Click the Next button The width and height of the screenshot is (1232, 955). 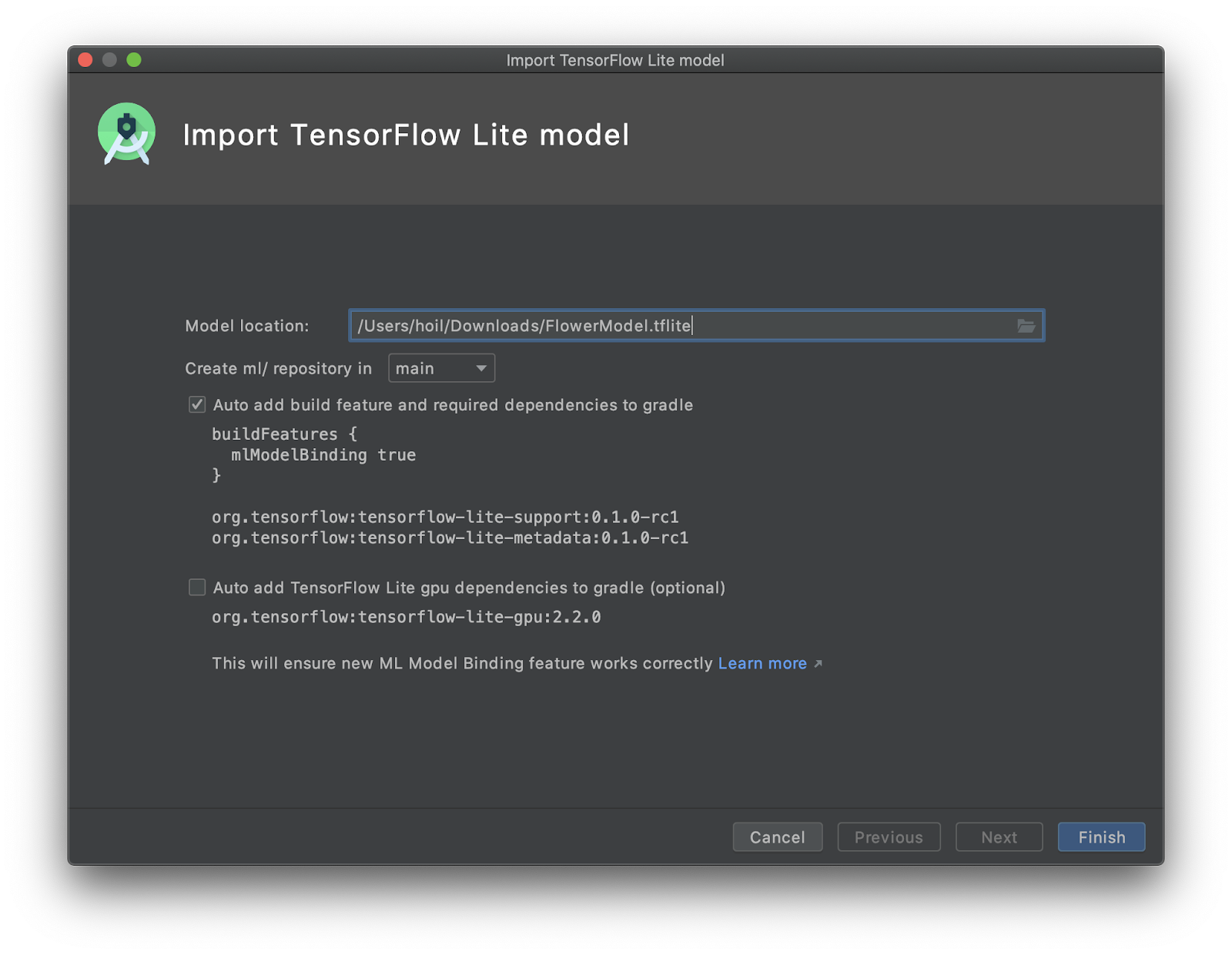click(999, 837)
